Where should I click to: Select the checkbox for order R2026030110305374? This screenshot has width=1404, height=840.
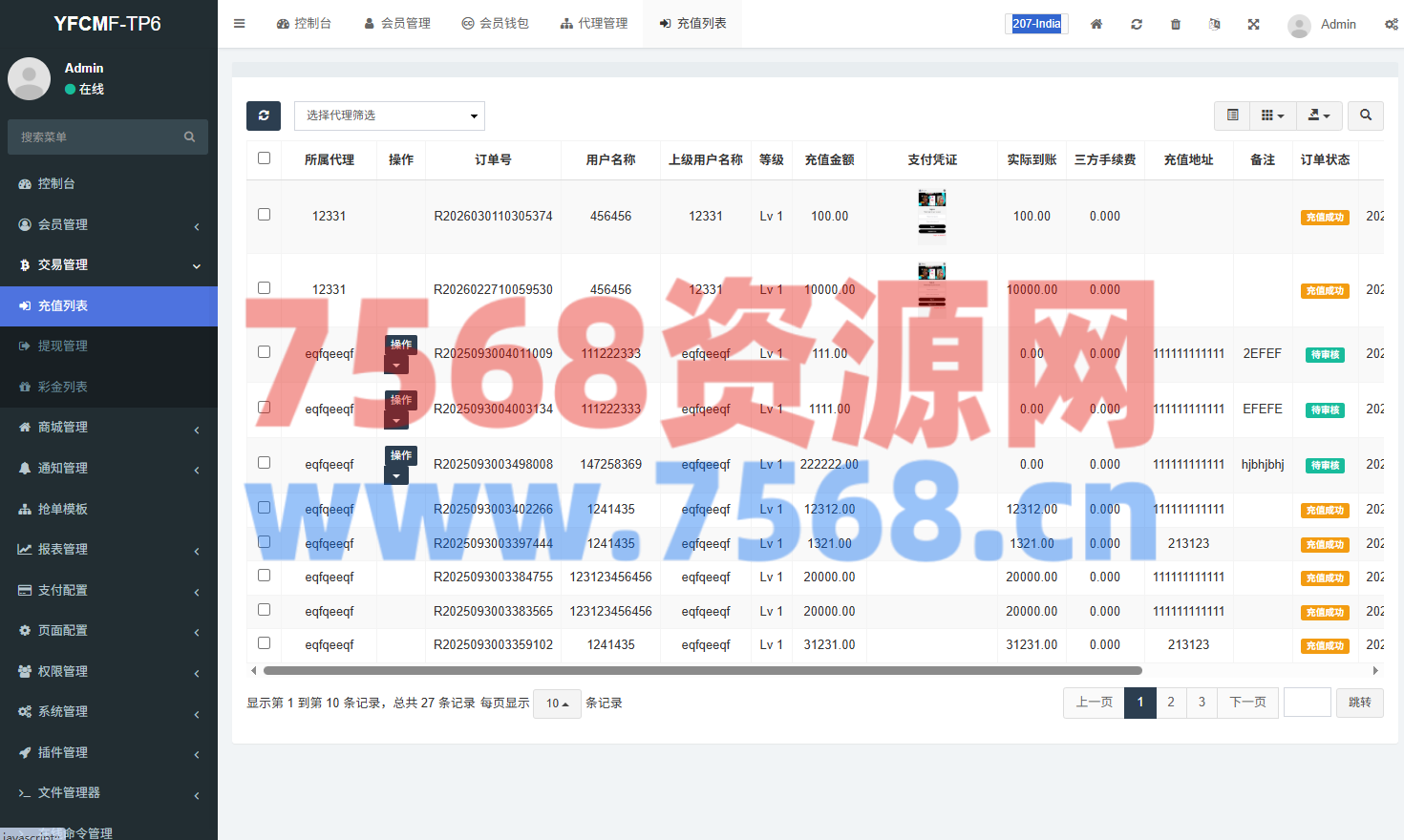pos(265,215)
